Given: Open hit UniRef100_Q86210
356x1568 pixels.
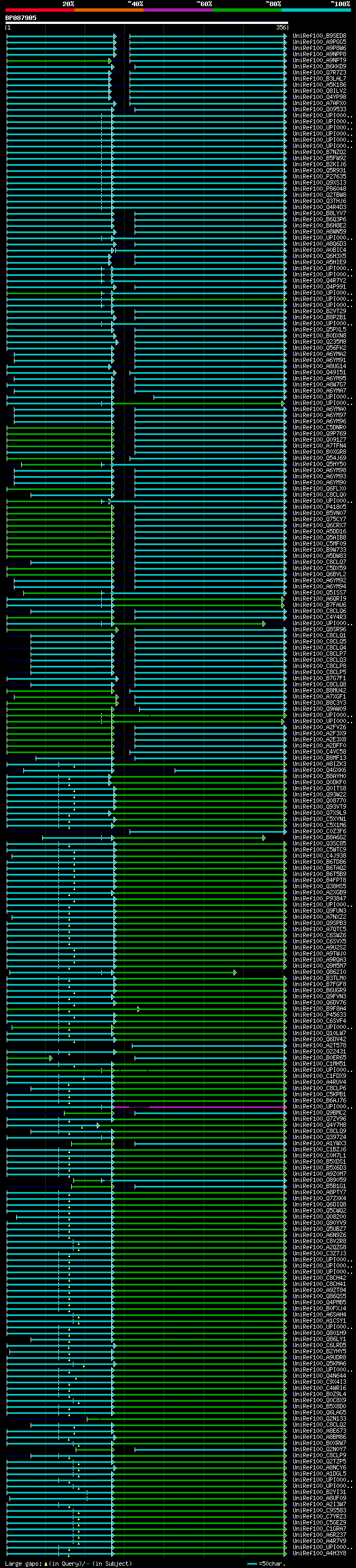Looking at the screenshot, I should 319,972.
